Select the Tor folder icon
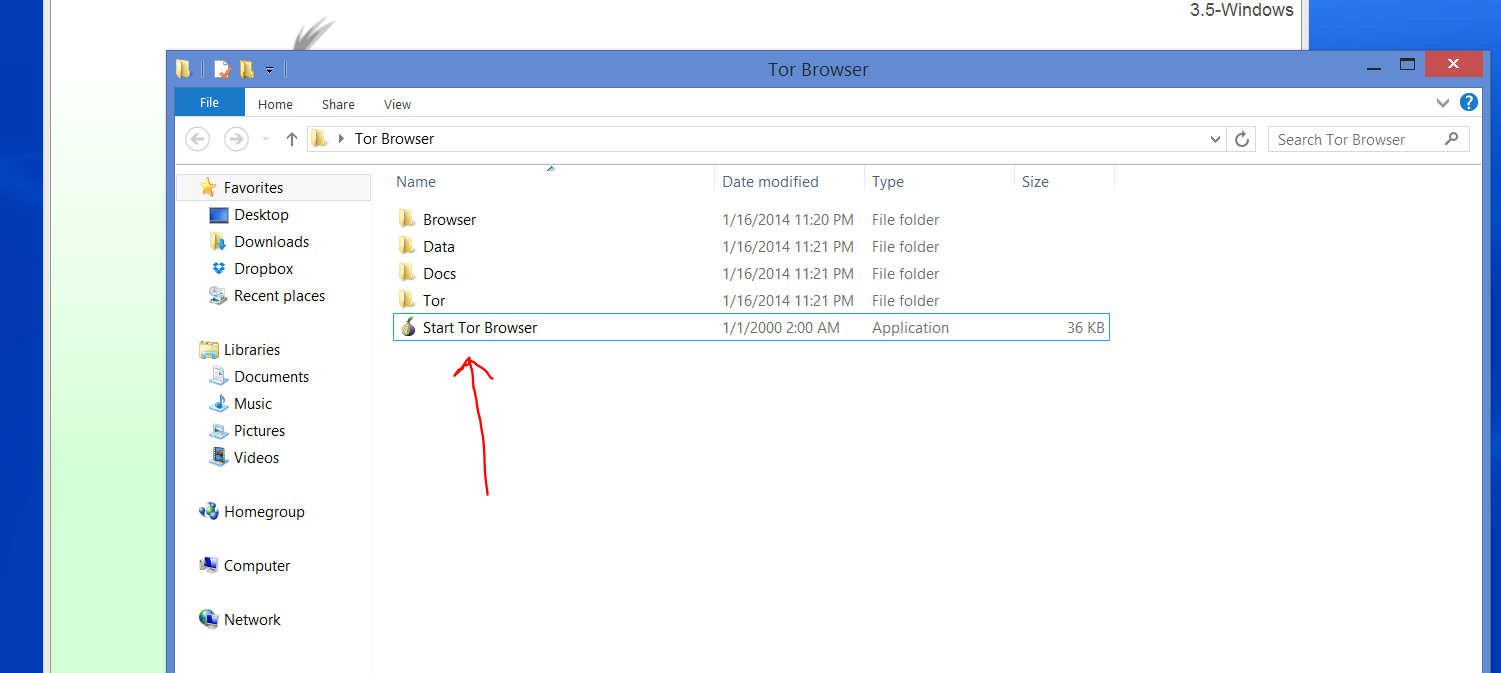Viewport: 1501px width, 673px height. (407, 300)
